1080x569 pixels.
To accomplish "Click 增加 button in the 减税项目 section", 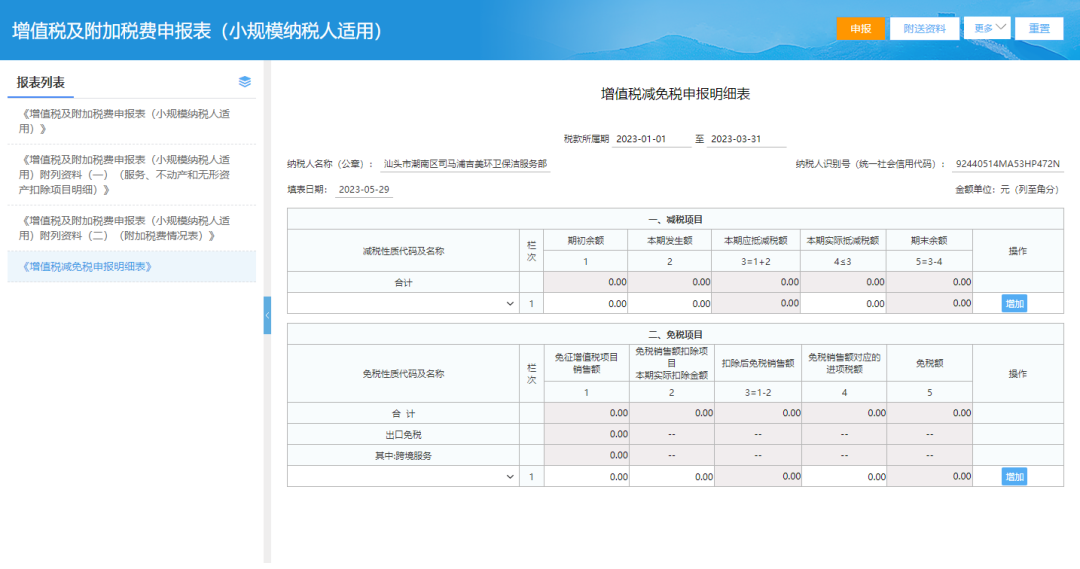I will click(x=1015, y=303).
